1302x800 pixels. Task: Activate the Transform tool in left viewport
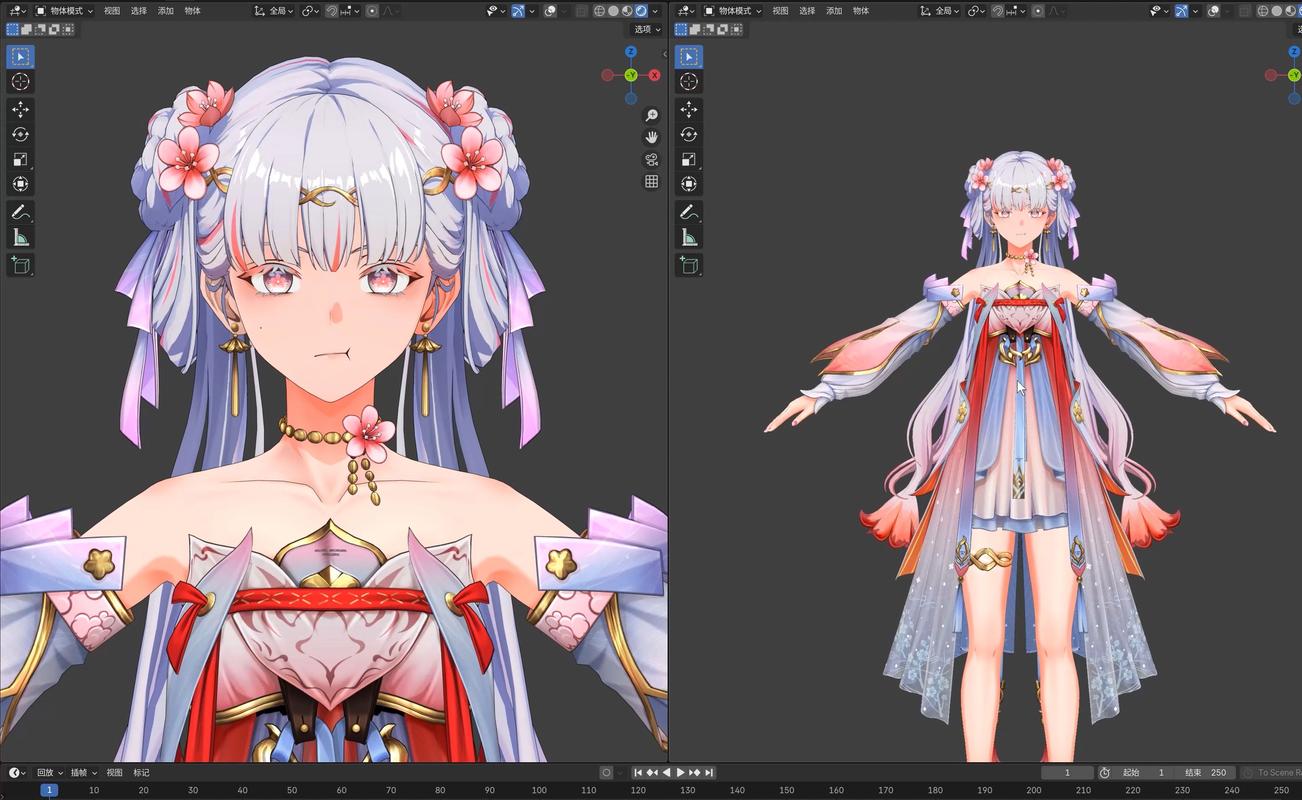(x=20, y=184)
